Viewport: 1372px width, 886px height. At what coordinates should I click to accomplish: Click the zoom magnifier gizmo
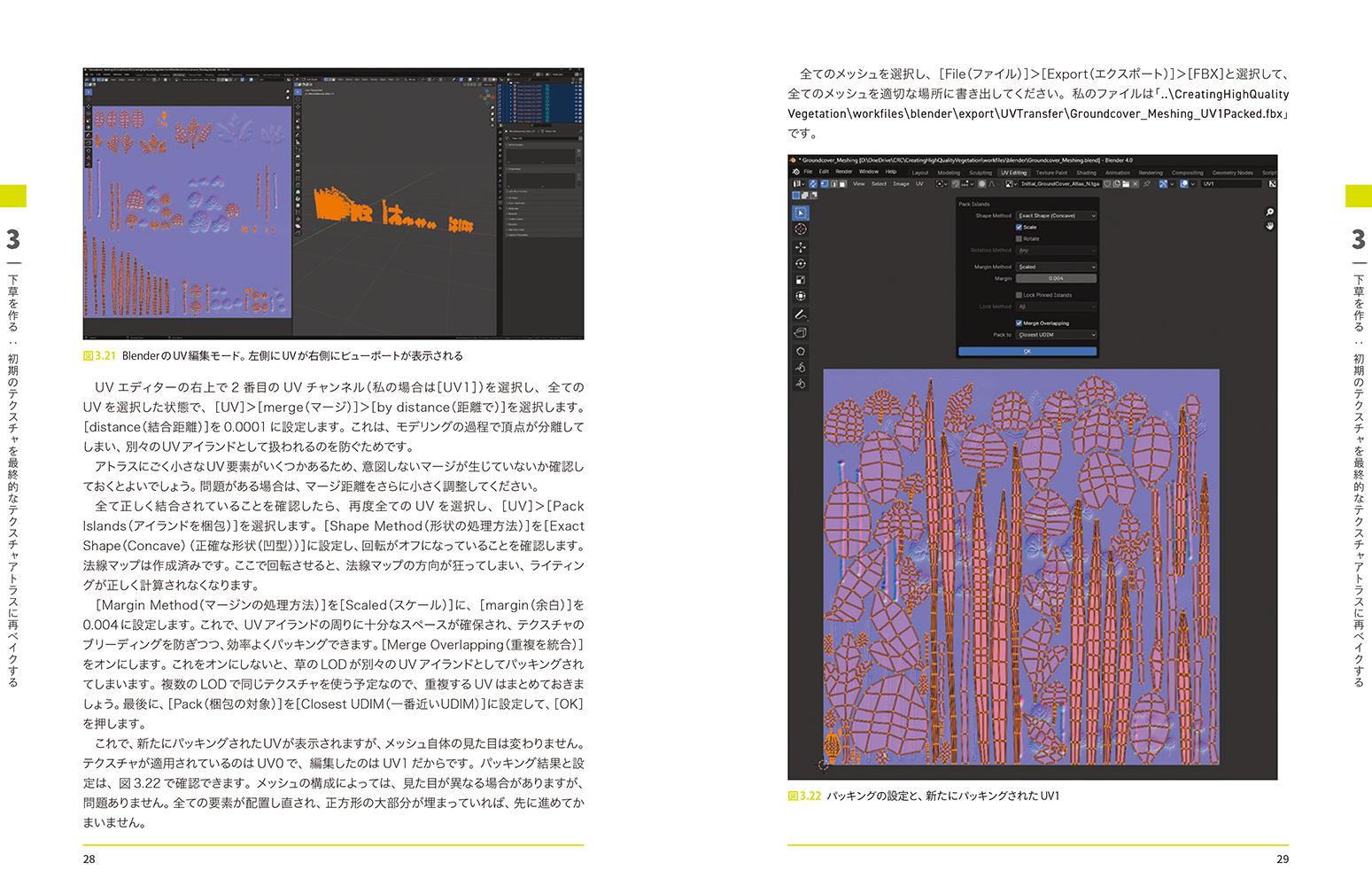click(1269, 212)
